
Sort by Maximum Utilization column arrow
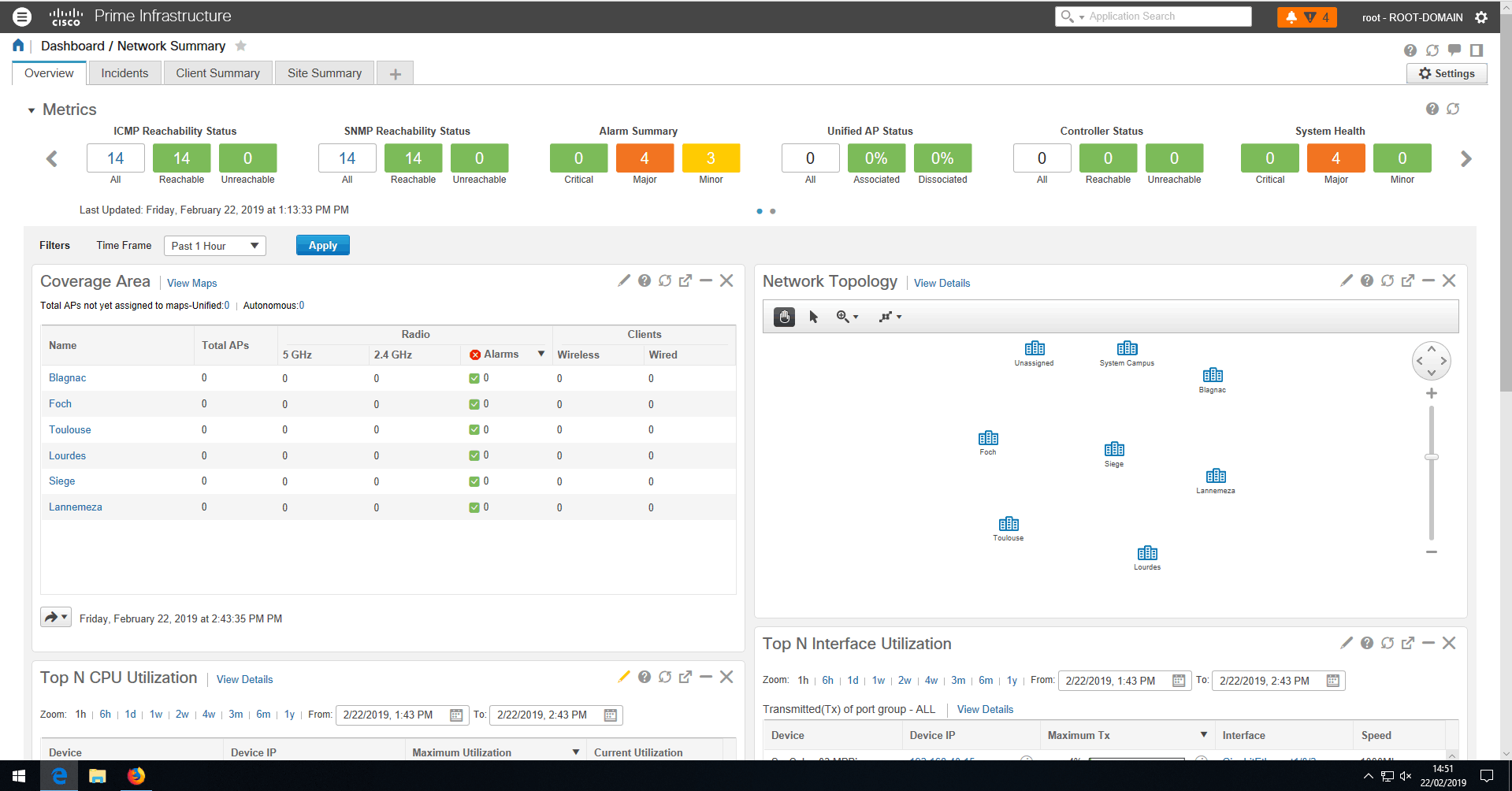(x=576, y=752)
